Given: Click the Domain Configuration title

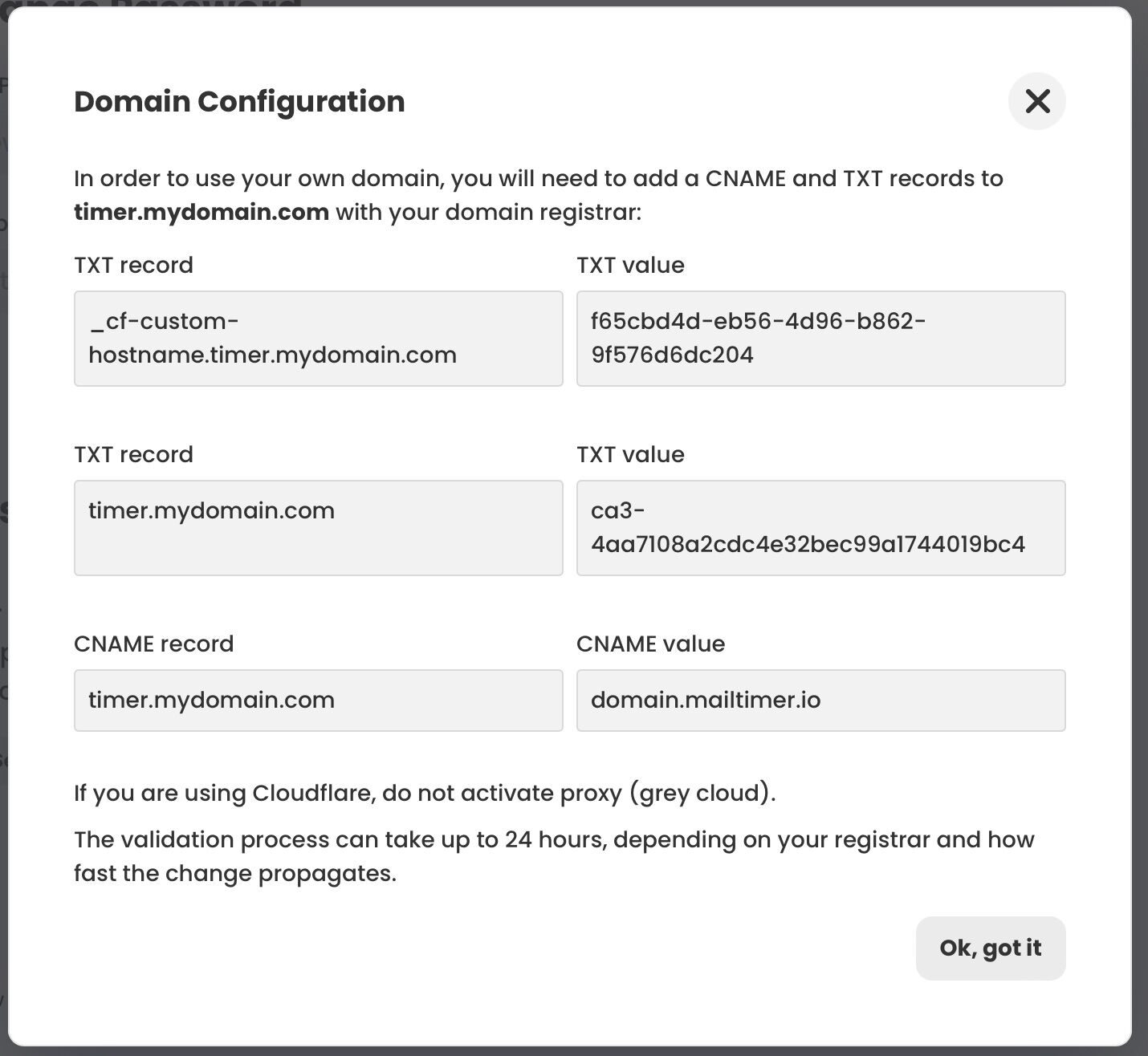Looking at the screenshot, I should click(x=239, y=101).
